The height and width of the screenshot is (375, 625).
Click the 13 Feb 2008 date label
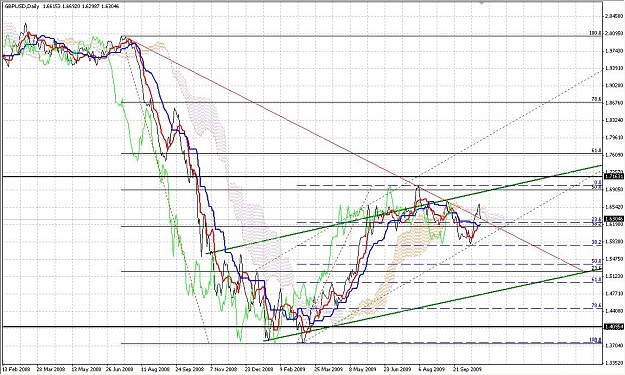(16, 369)
